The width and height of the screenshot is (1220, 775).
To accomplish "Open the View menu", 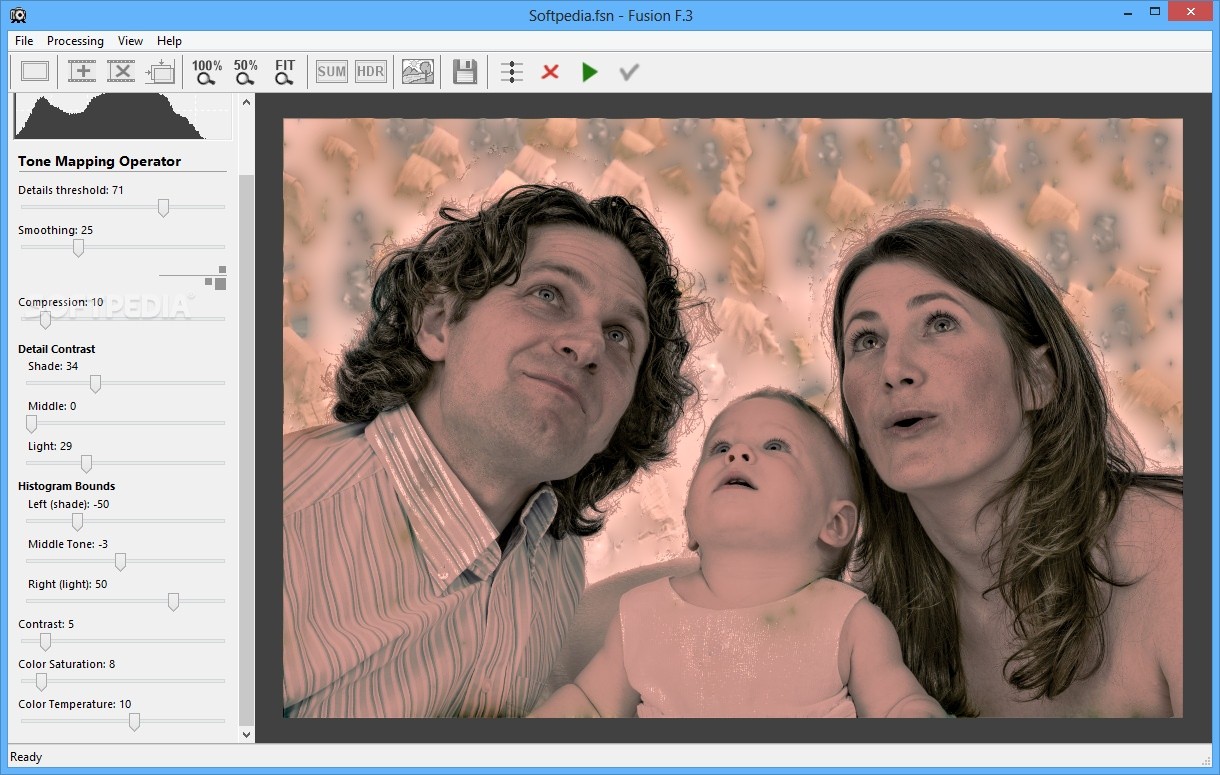I will point(130,41).
